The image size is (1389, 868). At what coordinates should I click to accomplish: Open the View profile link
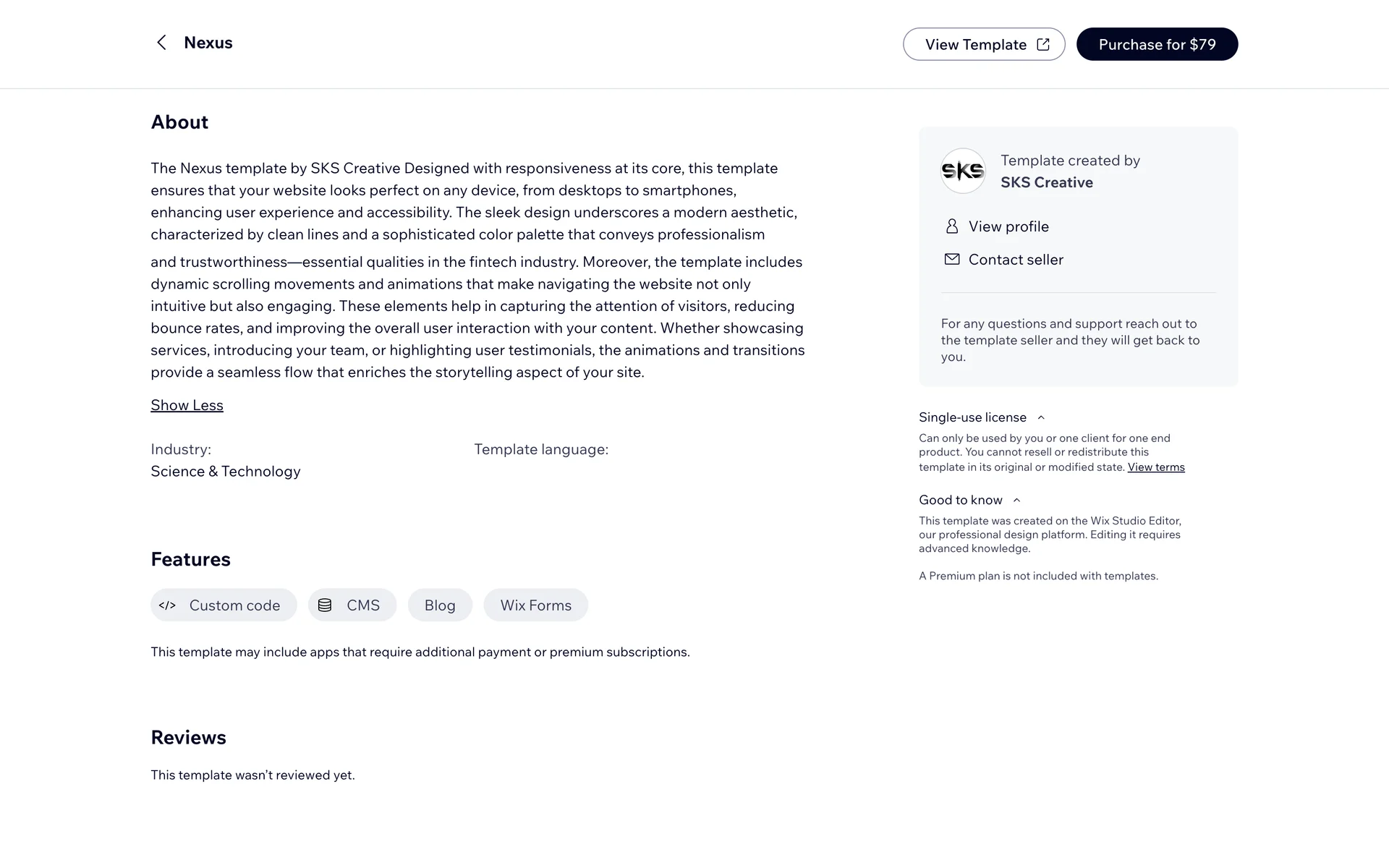point(1008,226)
